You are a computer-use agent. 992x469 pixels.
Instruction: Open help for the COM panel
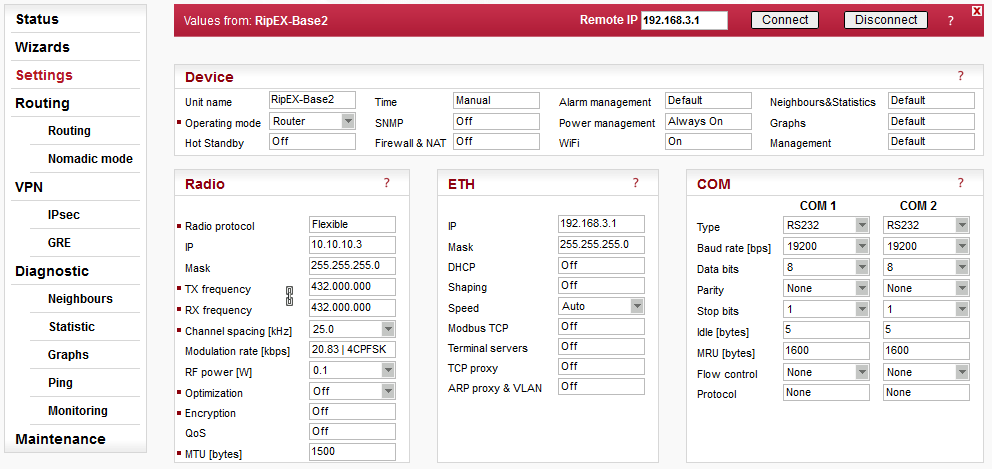pos(960,183)
